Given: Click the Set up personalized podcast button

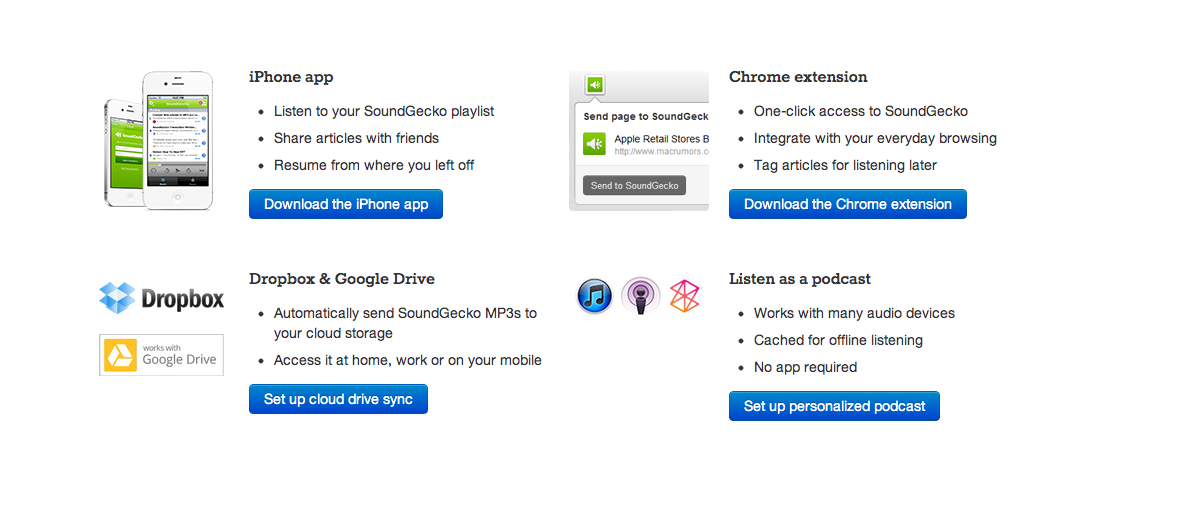Looking at the screenshot, I should [834, 406].
